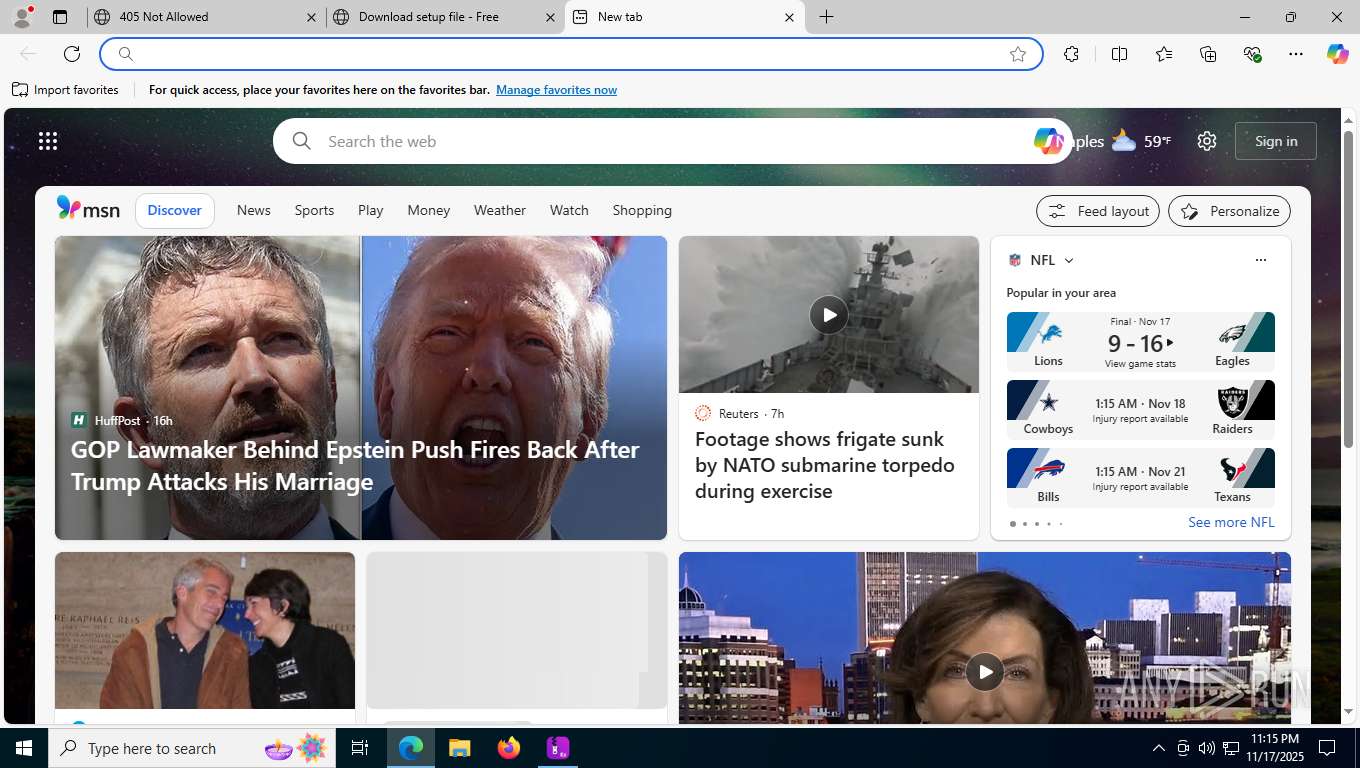Open the Sports tab

(x=314, y=210)
